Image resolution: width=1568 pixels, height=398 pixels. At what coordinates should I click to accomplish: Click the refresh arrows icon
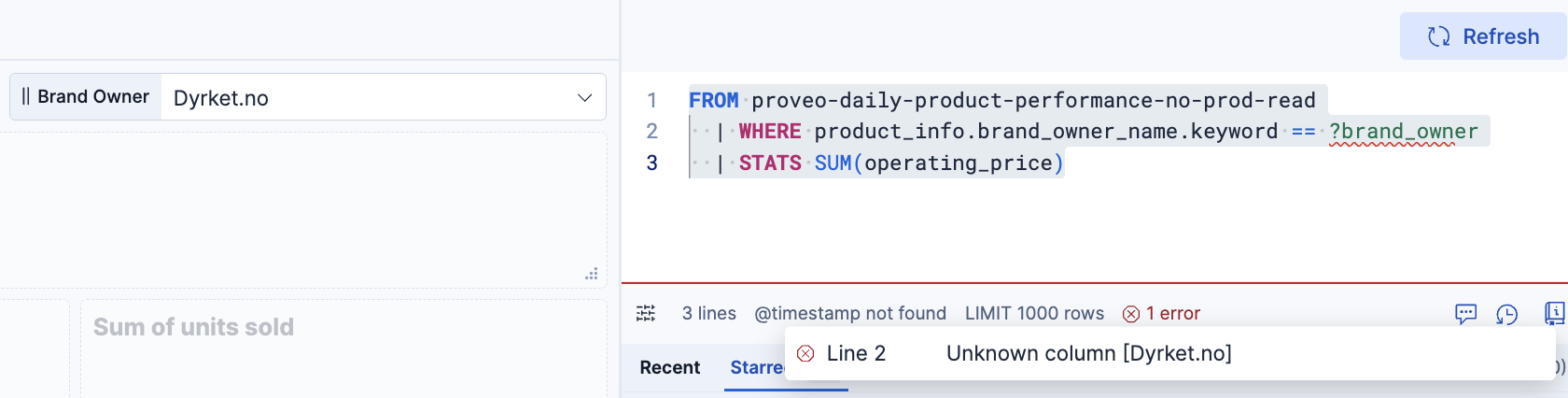[x=1439, y=36]
